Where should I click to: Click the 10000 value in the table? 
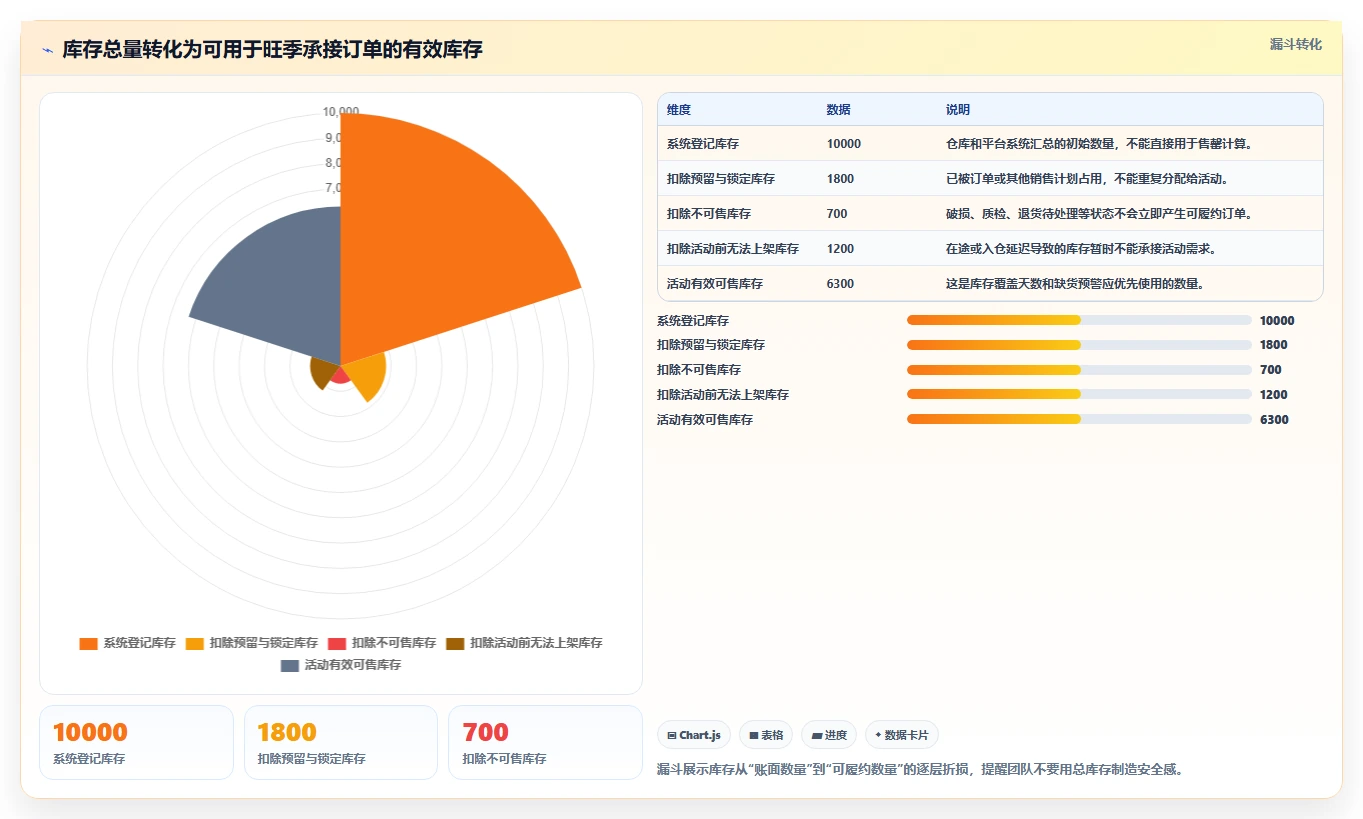(x=844, y=144)
